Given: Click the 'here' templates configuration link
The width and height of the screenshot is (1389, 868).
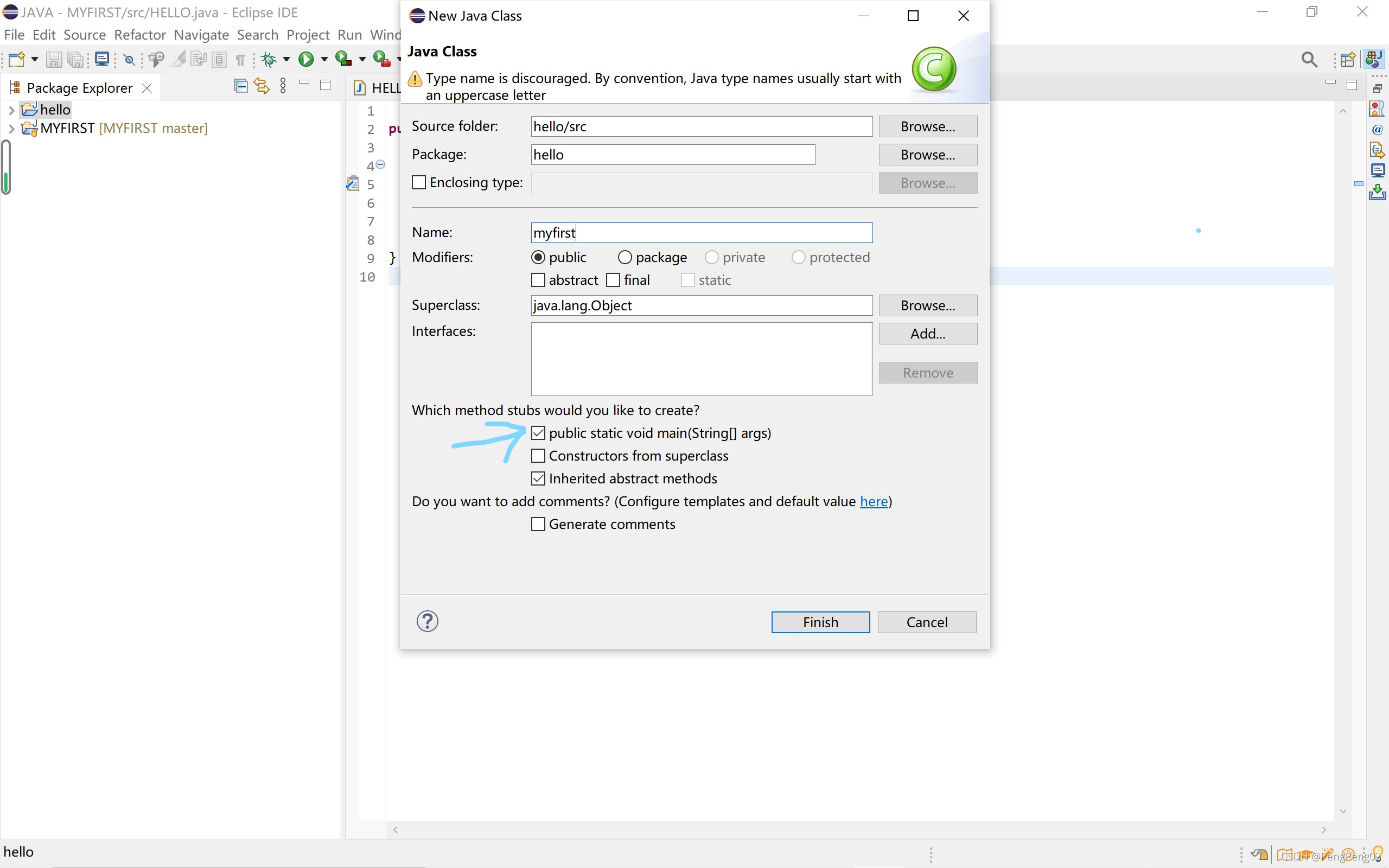Looking at the screenshot, I should pos(873,502).
